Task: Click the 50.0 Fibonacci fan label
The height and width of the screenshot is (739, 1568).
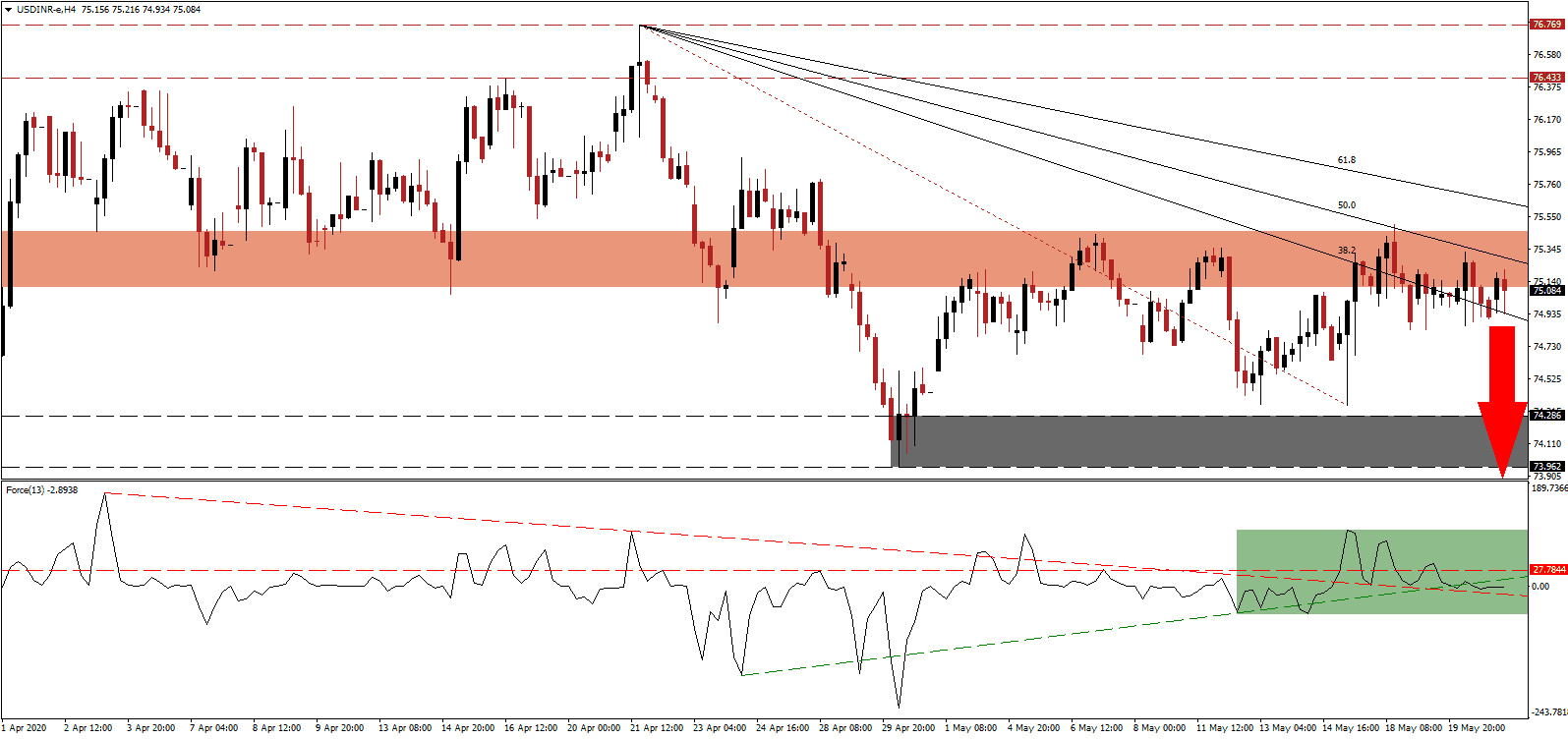Action: [1346, 205]
